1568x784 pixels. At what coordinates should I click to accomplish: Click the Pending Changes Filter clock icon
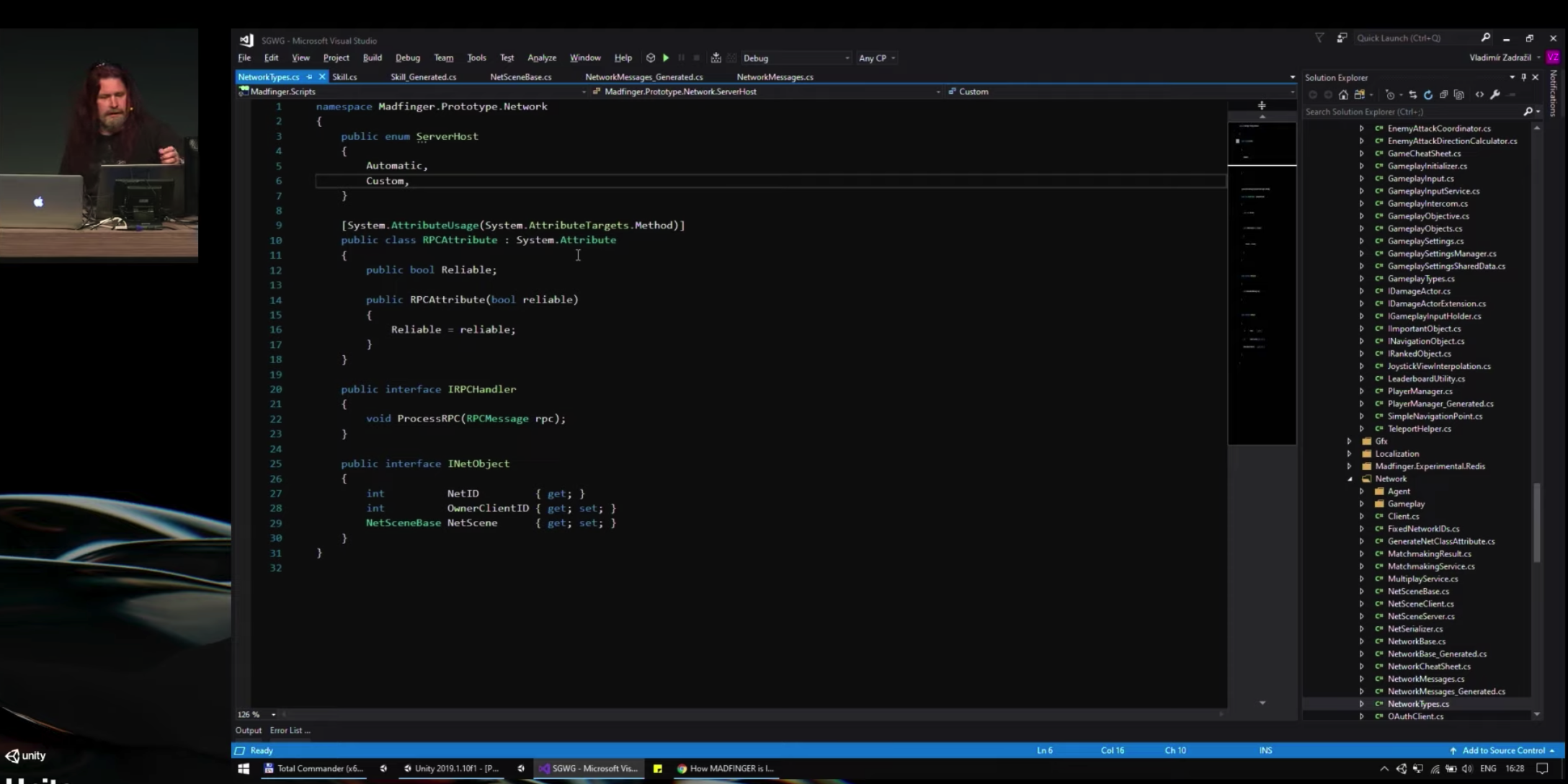[x=1390, y=94]
